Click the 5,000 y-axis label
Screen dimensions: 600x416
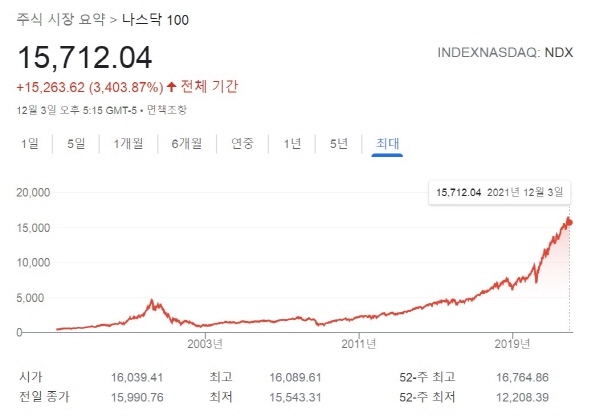pos(30,298)
